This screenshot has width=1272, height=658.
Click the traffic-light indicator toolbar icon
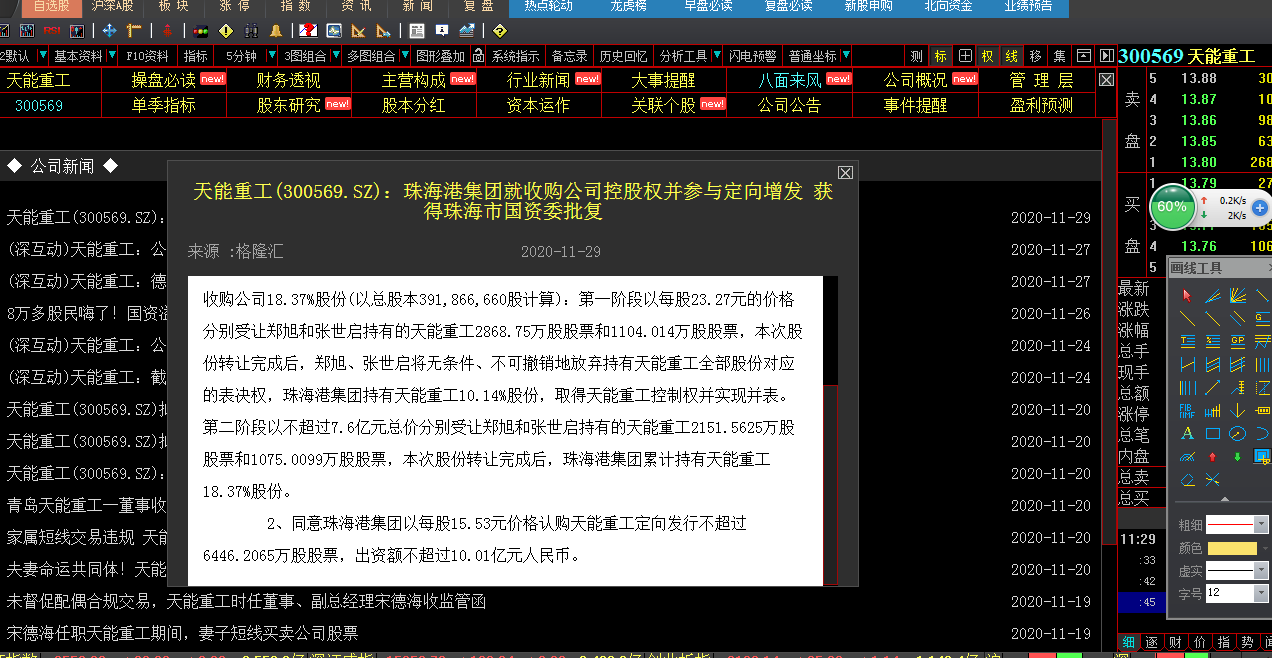(201, 31)
